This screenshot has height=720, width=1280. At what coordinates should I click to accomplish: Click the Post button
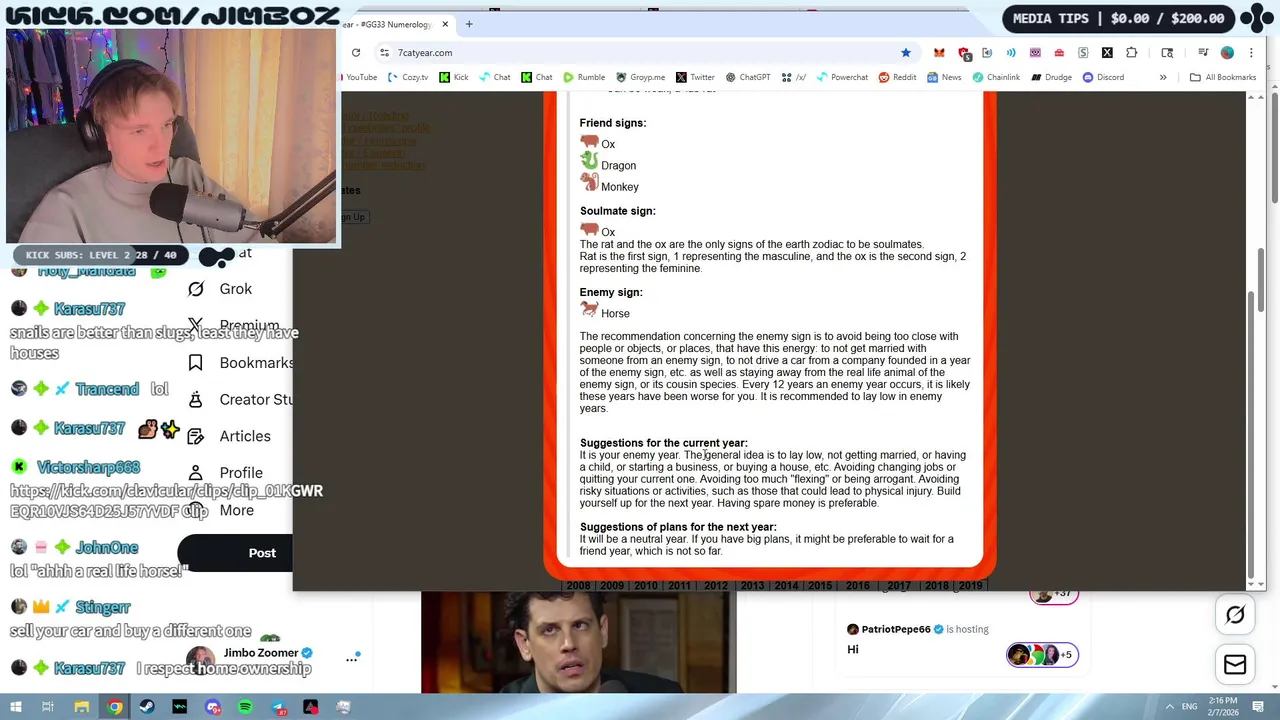[262, 553]
